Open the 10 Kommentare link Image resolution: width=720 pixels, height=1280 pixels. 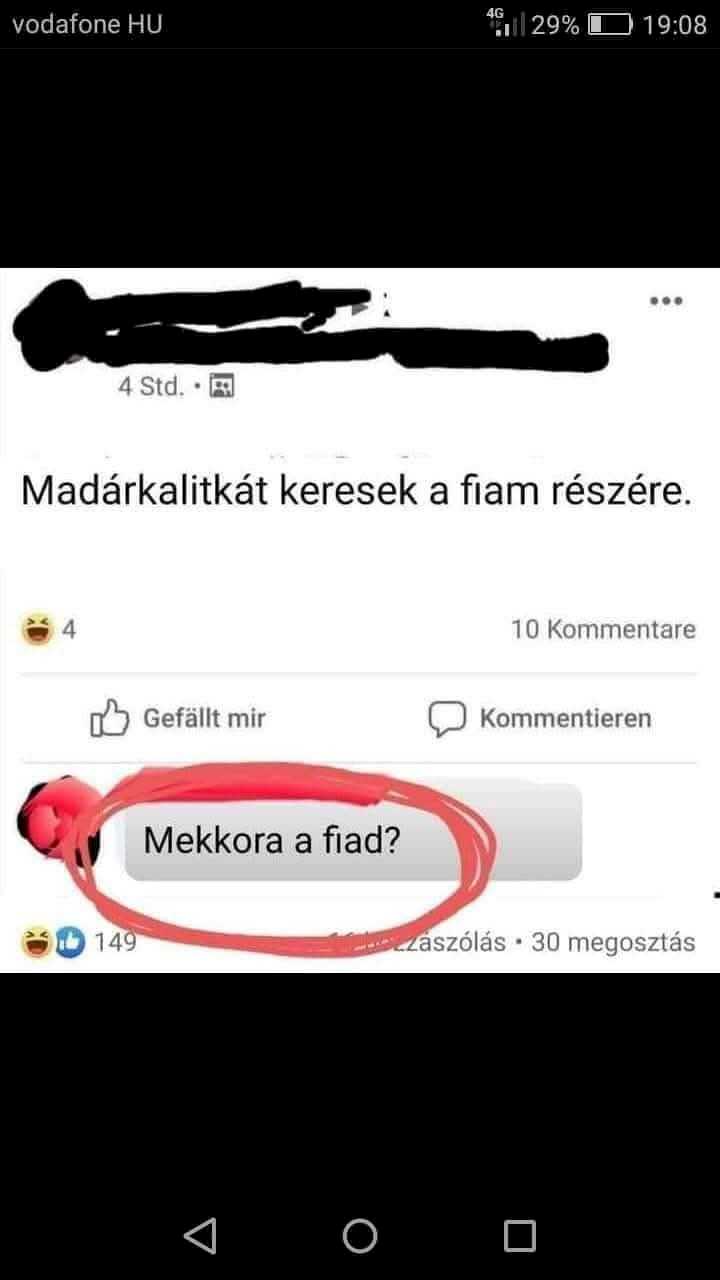[x=603, y=630]
